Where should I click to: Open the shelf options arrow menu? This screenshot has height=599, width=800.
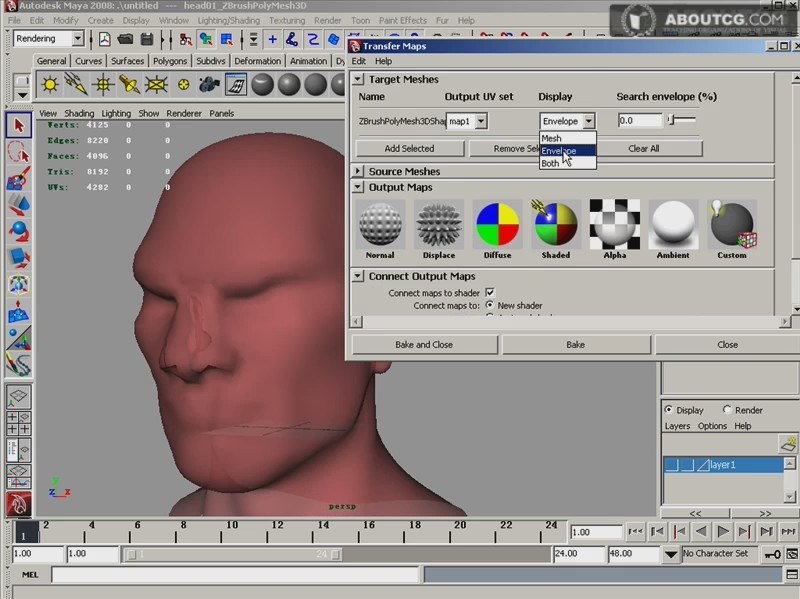pyautogui.click(x=22, y=95)
